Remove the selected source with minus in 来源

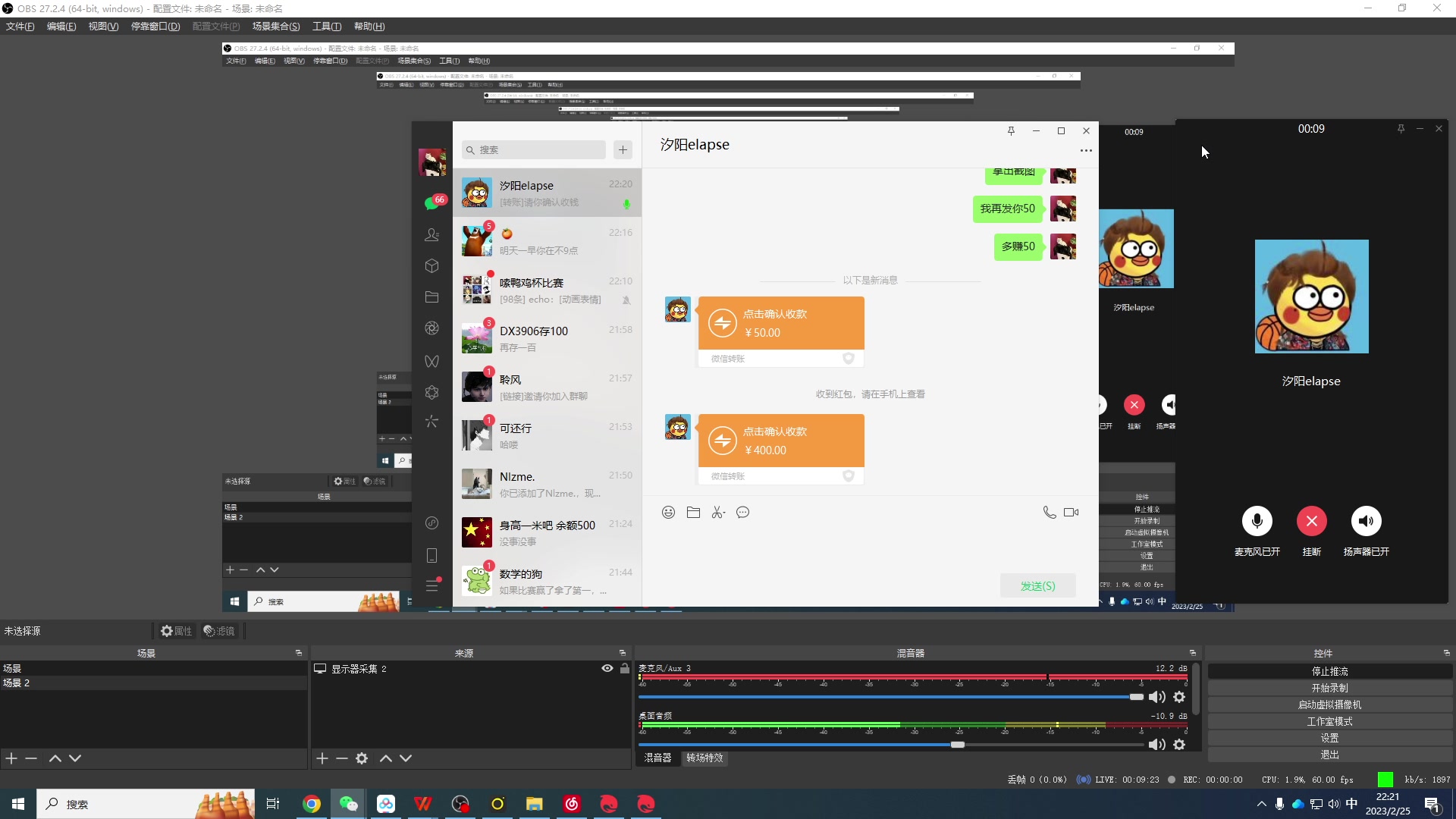(x=342, y=758)
